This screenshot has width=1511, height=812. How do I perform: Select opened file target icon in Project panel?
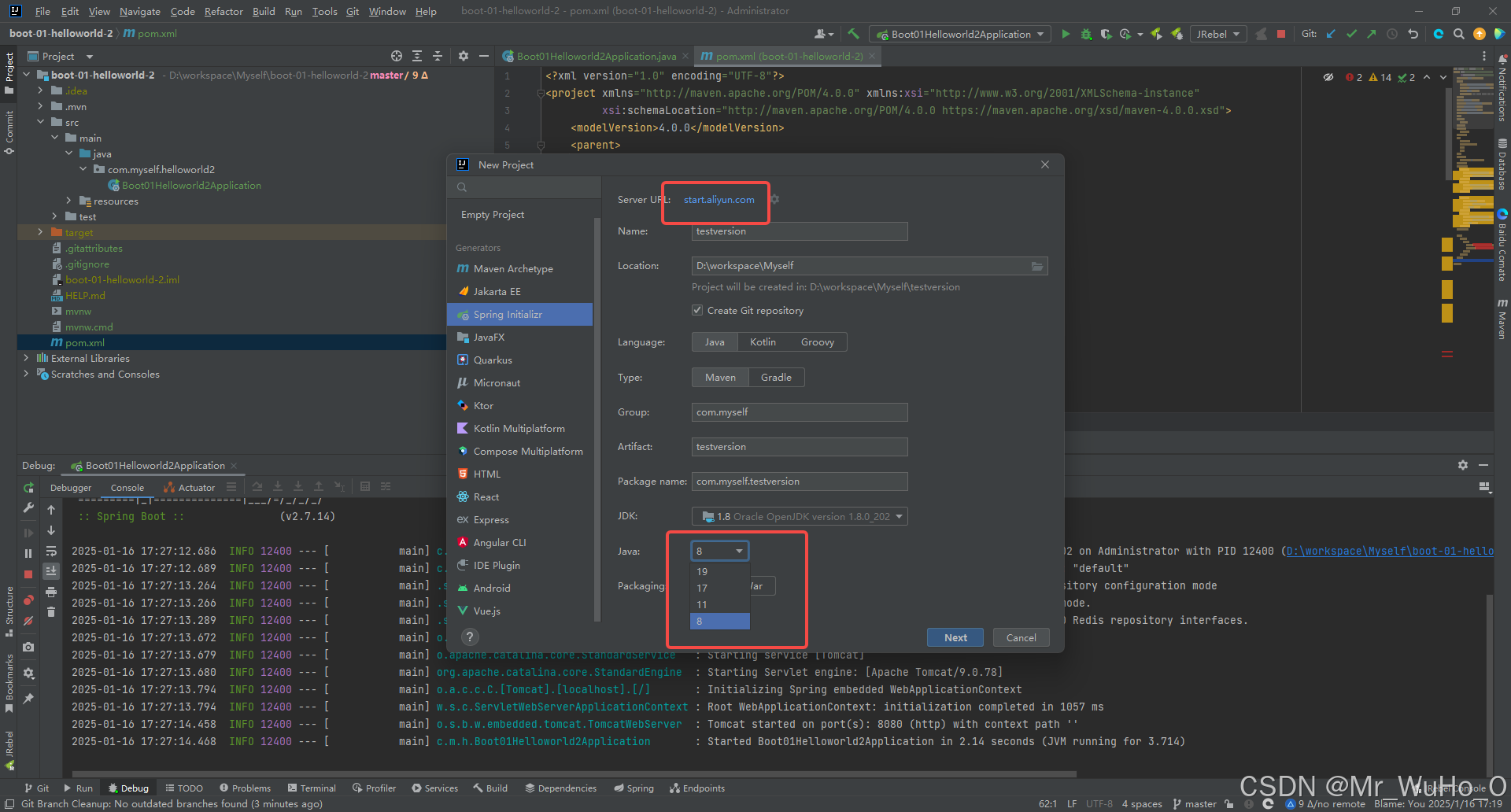click(397, 56)
